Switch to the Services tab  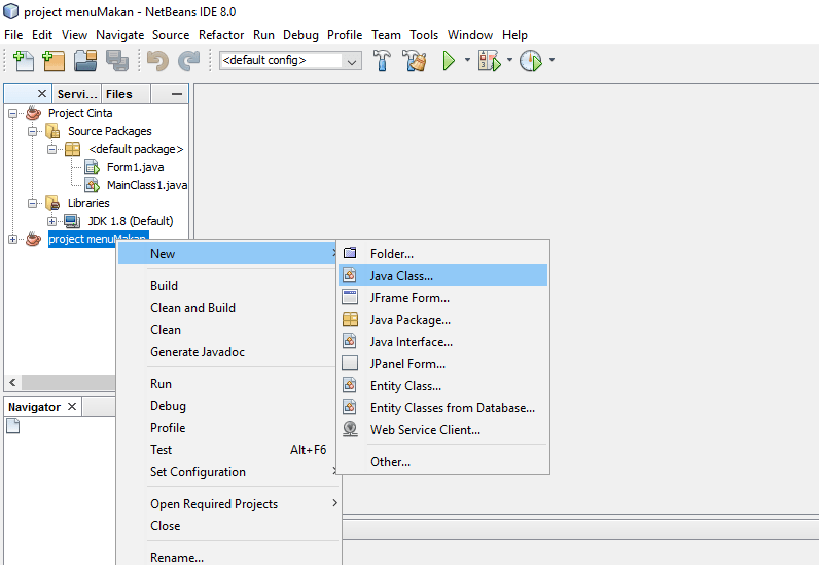click(77, 94)
